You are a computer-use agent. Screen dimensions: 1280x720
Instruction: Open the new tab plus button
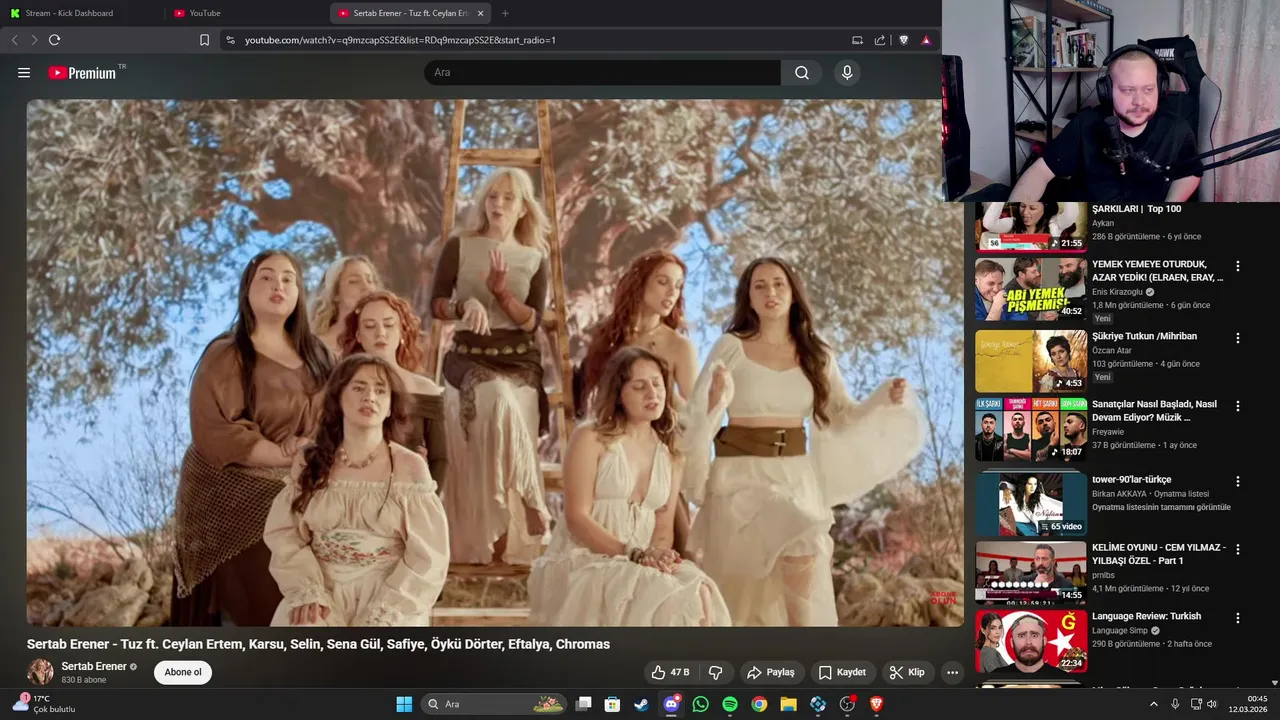[505, 13]
